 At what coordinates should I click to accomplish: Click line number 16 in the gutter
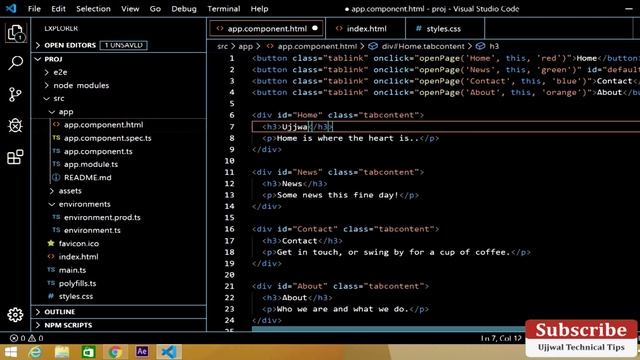click(229, 229)
